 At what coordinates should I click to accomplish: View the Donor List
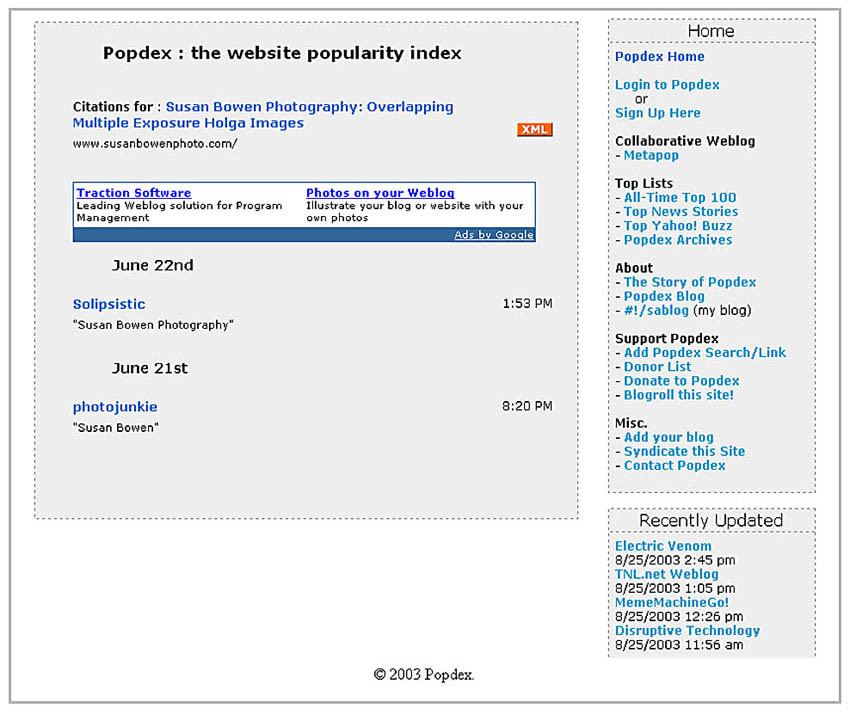[x=657, y=367]
